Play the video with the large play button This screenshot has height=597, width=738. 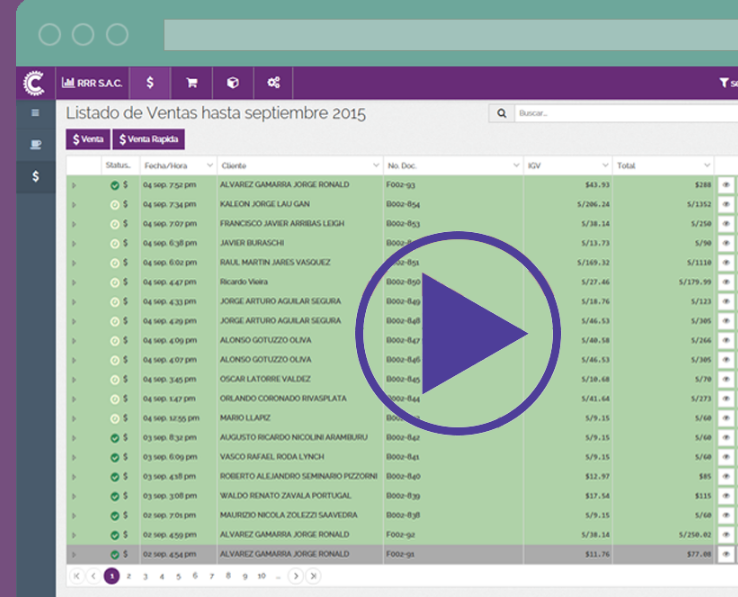pyautogui.click(x=457, y=333)
